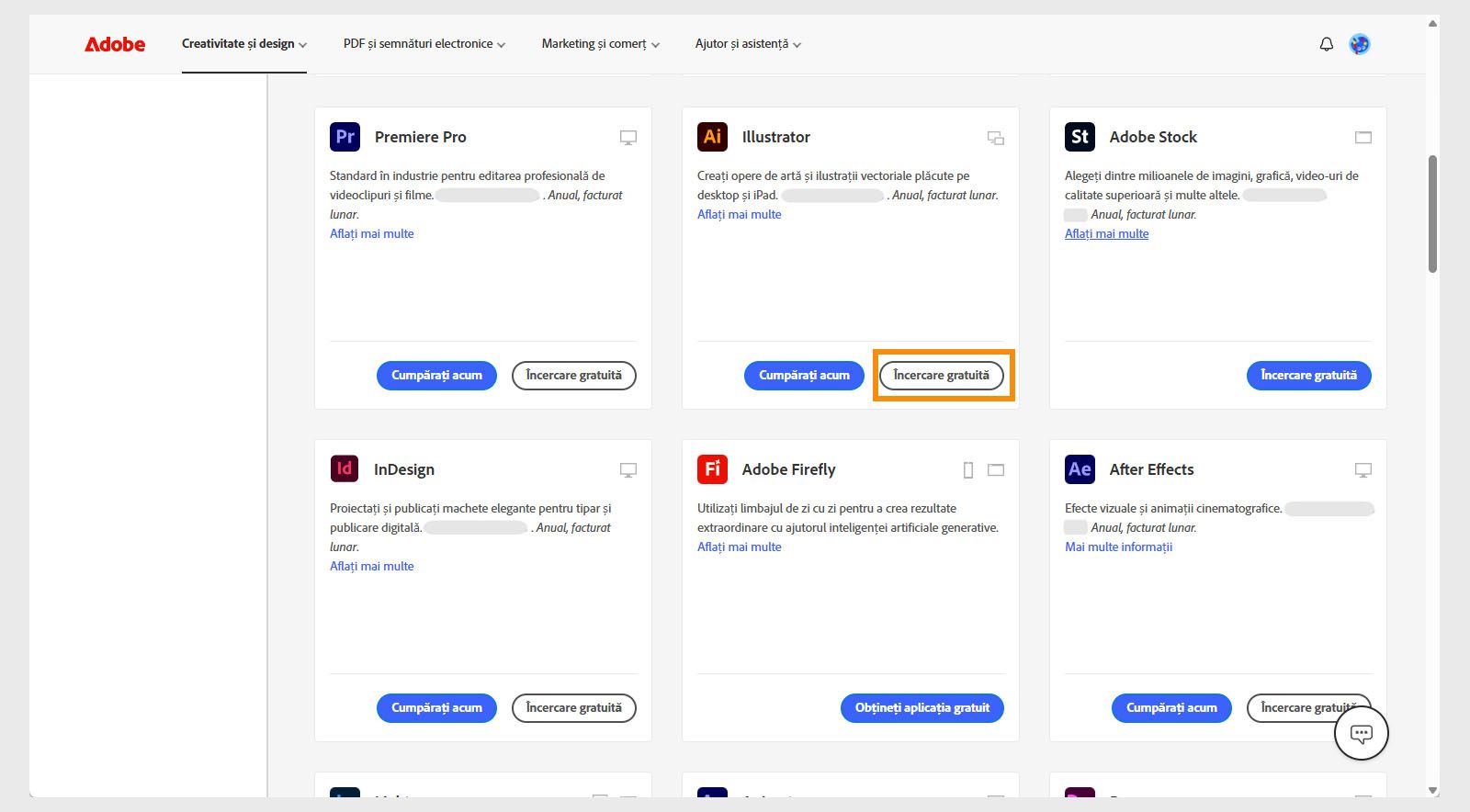Expand the Creativitate și design menu

click(243, 44)
